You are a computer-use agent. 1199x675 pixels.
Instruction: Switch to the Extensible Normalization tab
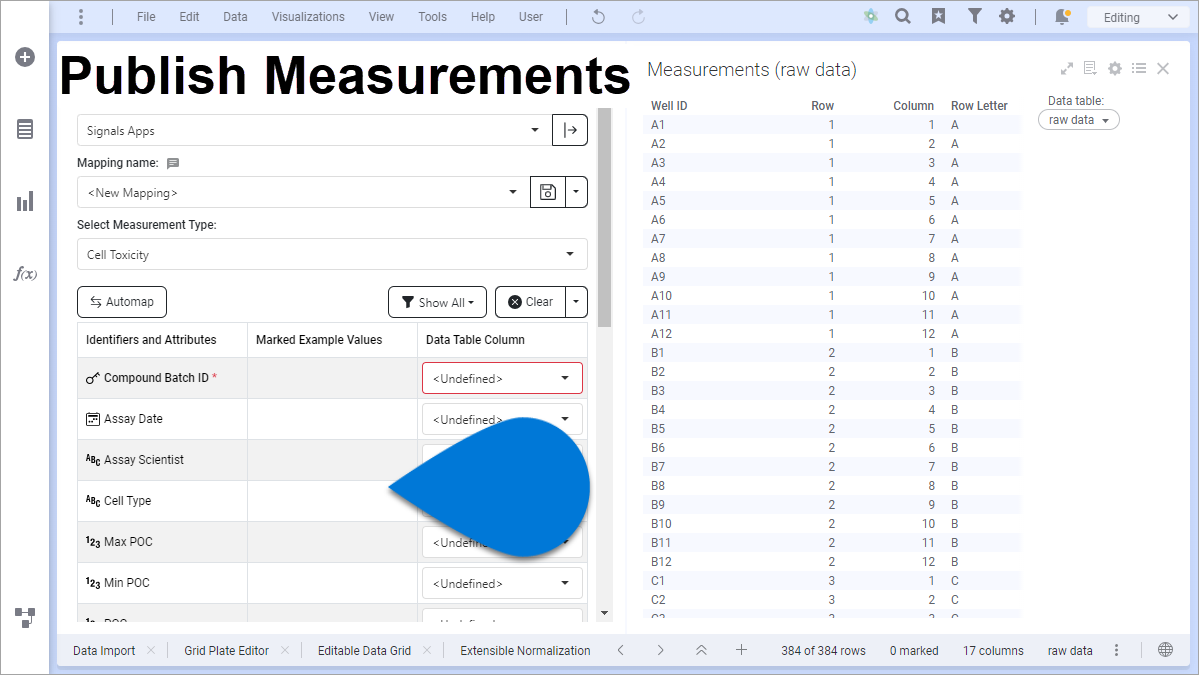click(525, 651)
